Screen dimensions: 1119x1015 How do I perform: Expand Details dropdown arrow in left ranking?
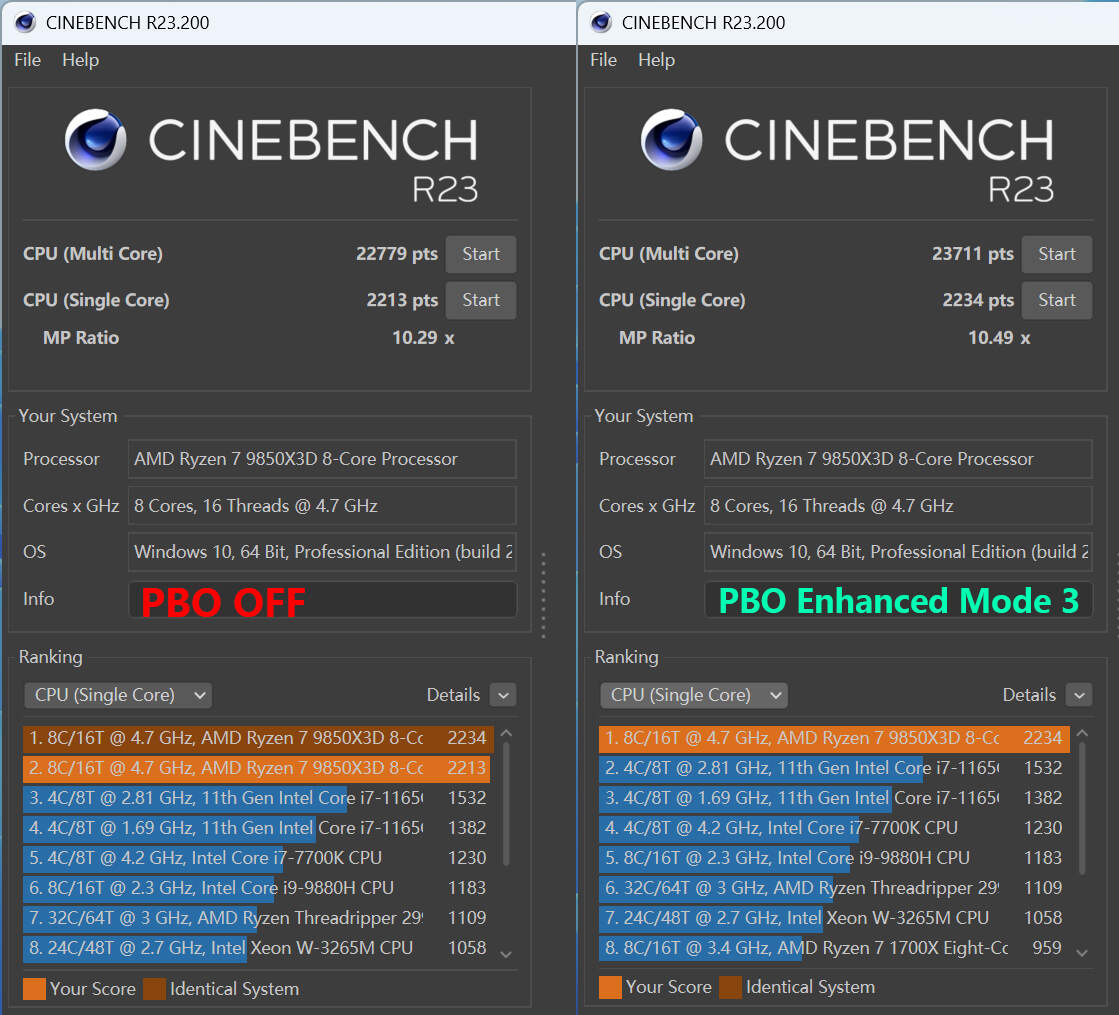pos(503,695)
